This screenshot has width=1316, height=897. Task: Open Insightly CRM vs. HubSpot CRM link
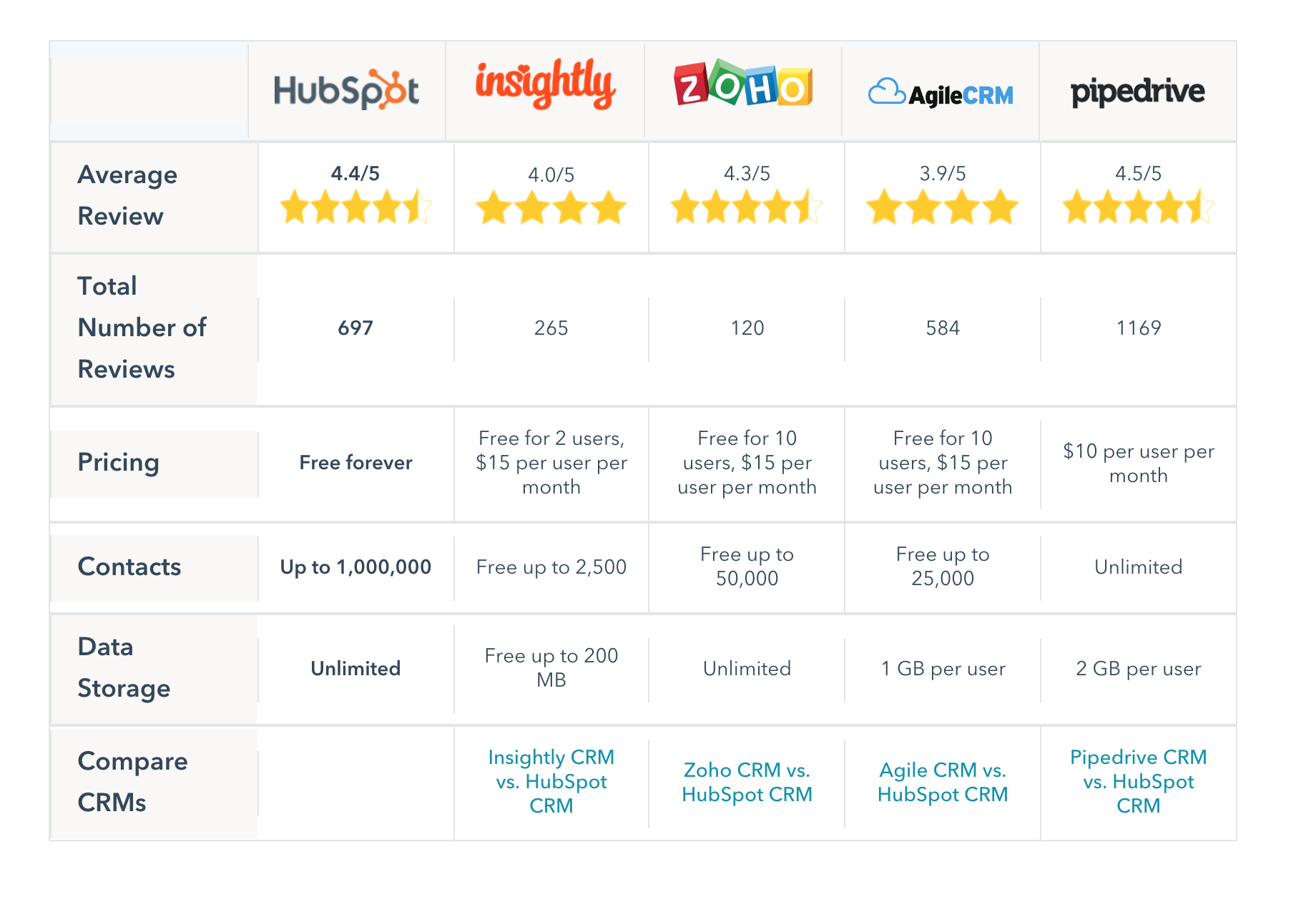(551, 781)
